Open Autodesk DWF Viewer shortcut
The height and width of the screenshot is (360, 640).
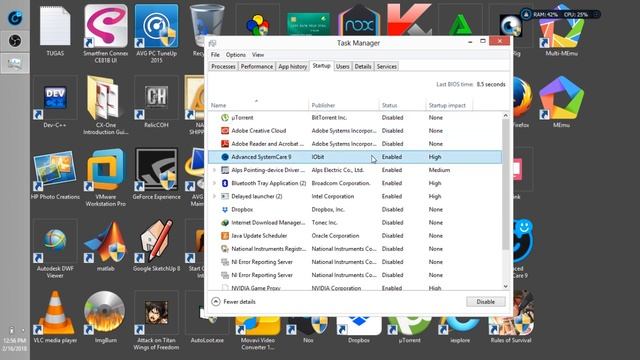coord(55,249)
